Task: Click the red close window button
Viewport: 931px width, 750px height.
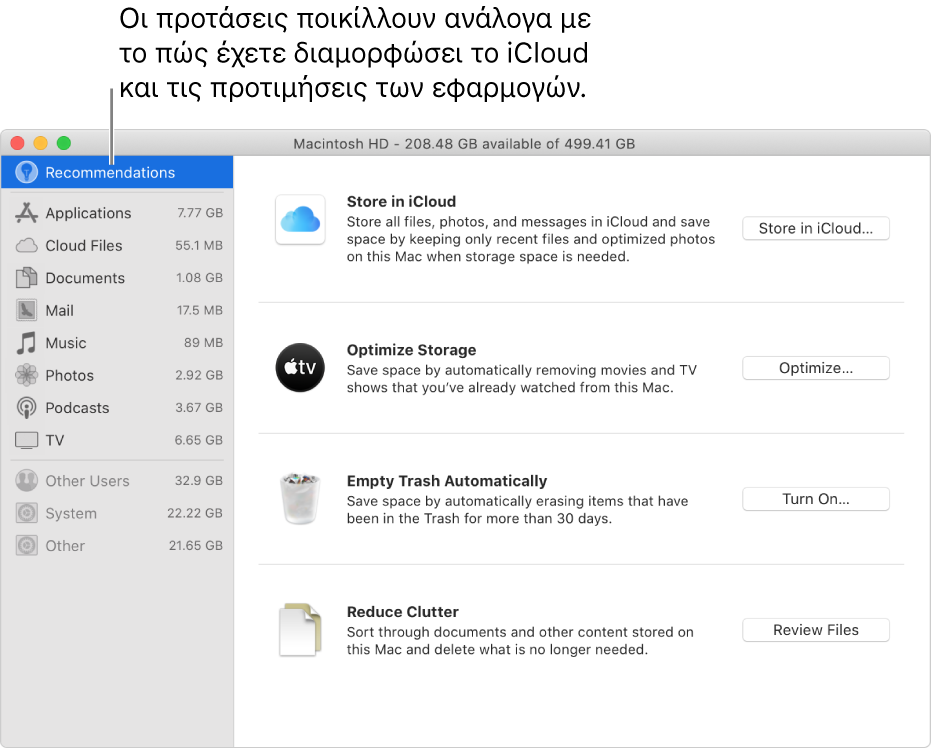Action: pyautogui.click(x=17, y=143)
